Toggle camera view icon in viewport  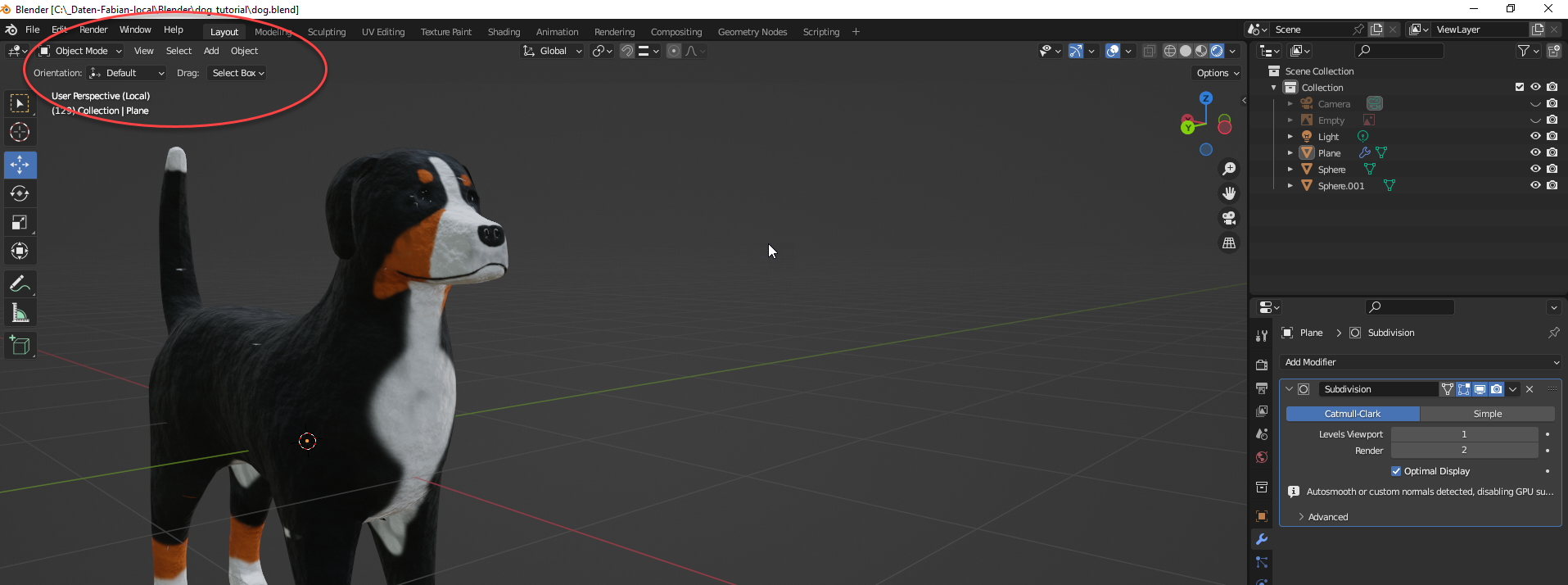(x=1229, y=218)
